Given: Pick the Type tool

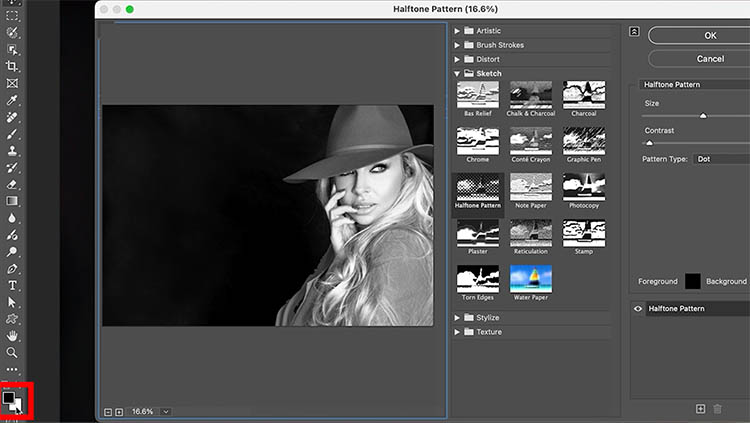Looking at the screenshot, I should click(12, 285).
